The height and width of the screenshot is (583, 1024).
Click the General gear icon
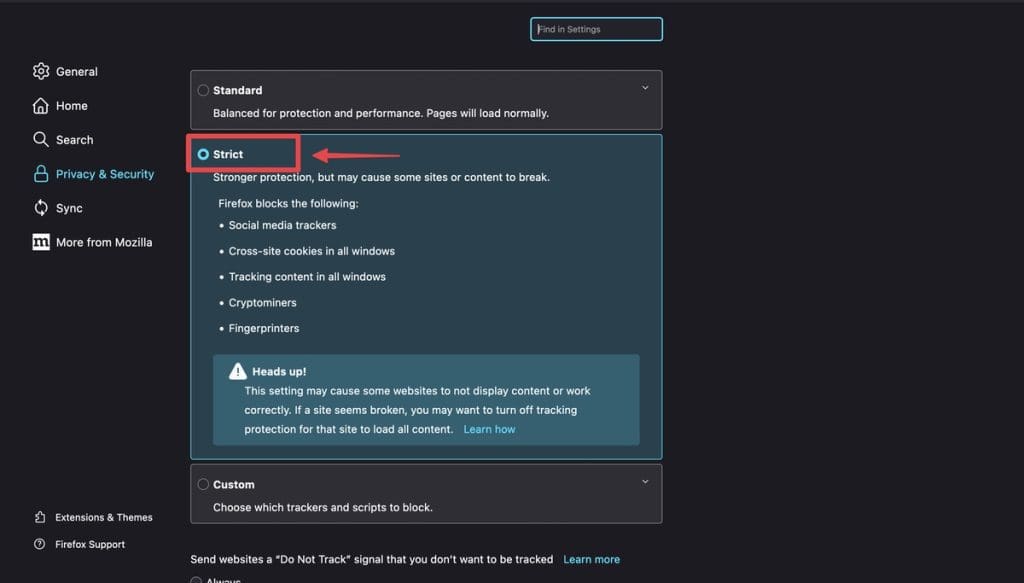(41, 71)
